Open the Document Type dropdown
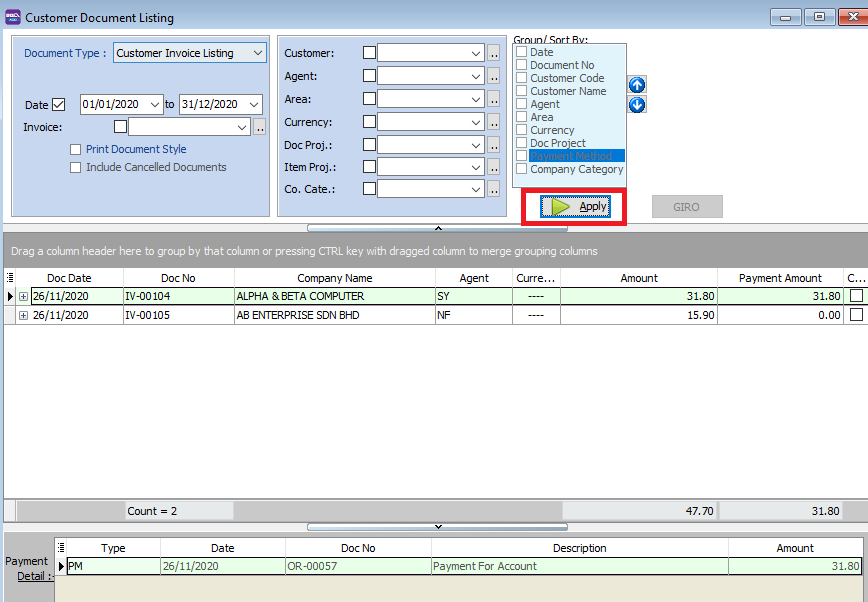 (x=257, y=53)
